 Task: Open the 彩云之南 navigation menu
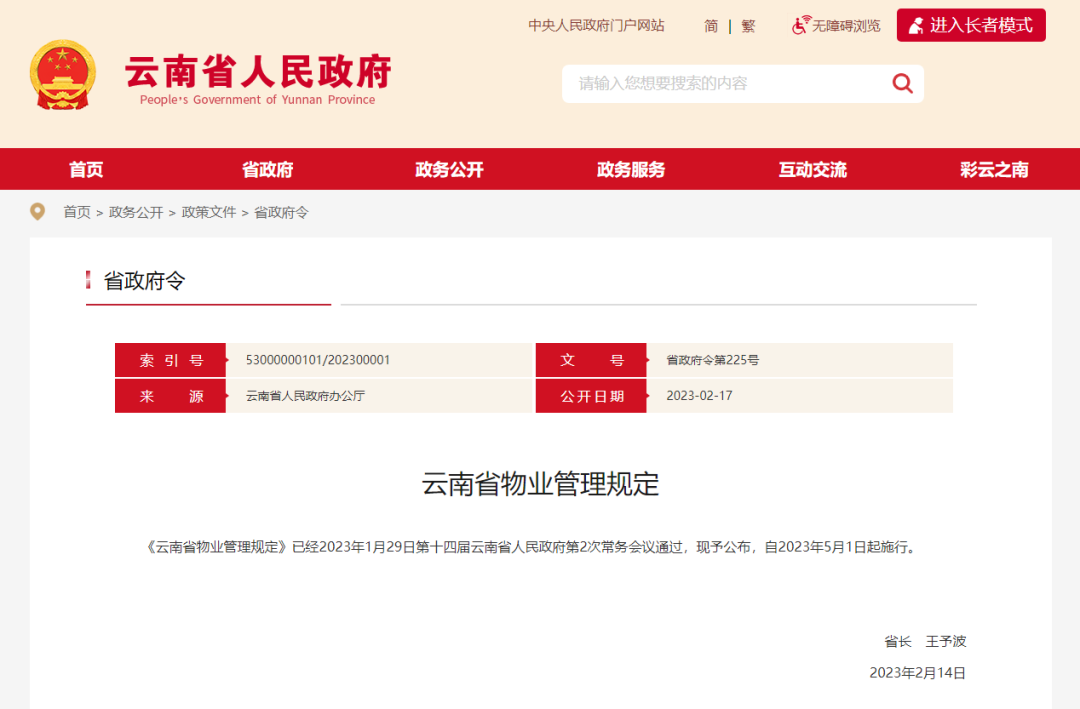994,170
